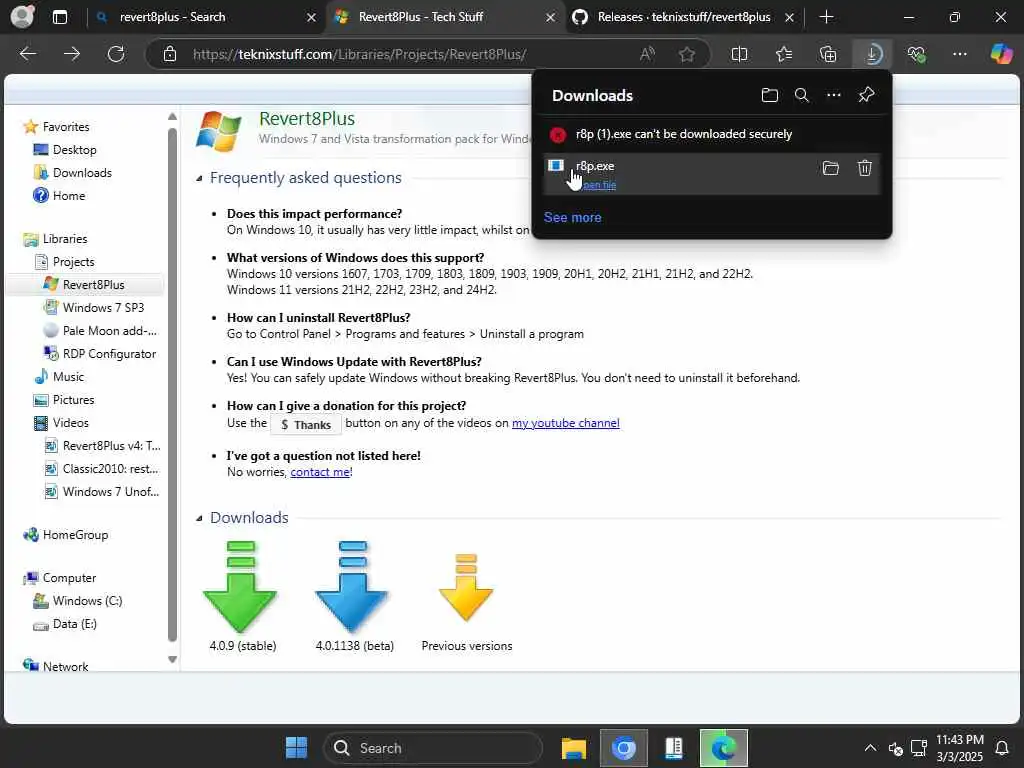The height and width of the screenshot is (768, 1024).
Task: Open notifications bell in system tray
Action: pyautogui.click(x=1002, y=748)
